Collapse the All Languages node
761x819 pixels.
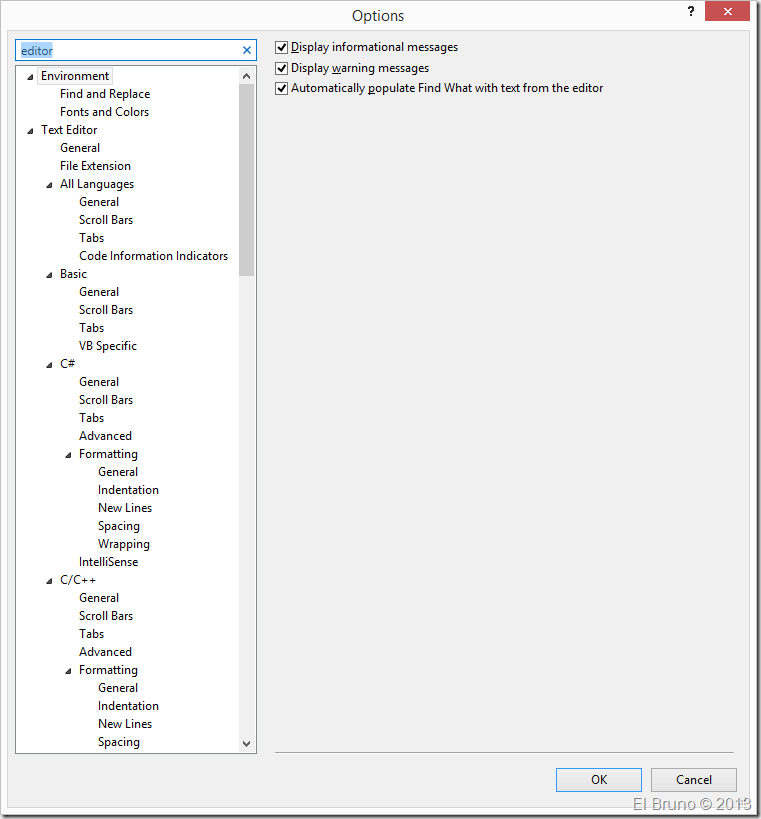point(49,185)
